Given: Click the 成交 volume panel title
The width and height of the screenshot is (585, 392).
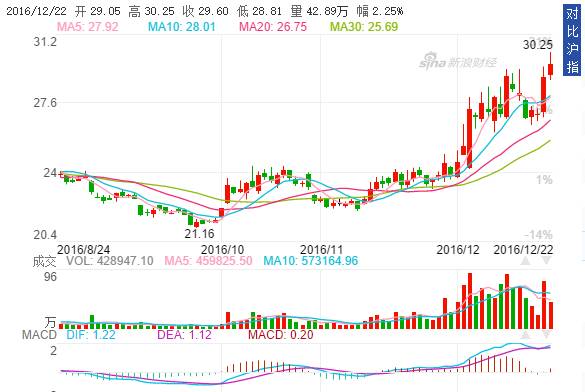Looking at the screenshot, I should click(x=44, y=261).
